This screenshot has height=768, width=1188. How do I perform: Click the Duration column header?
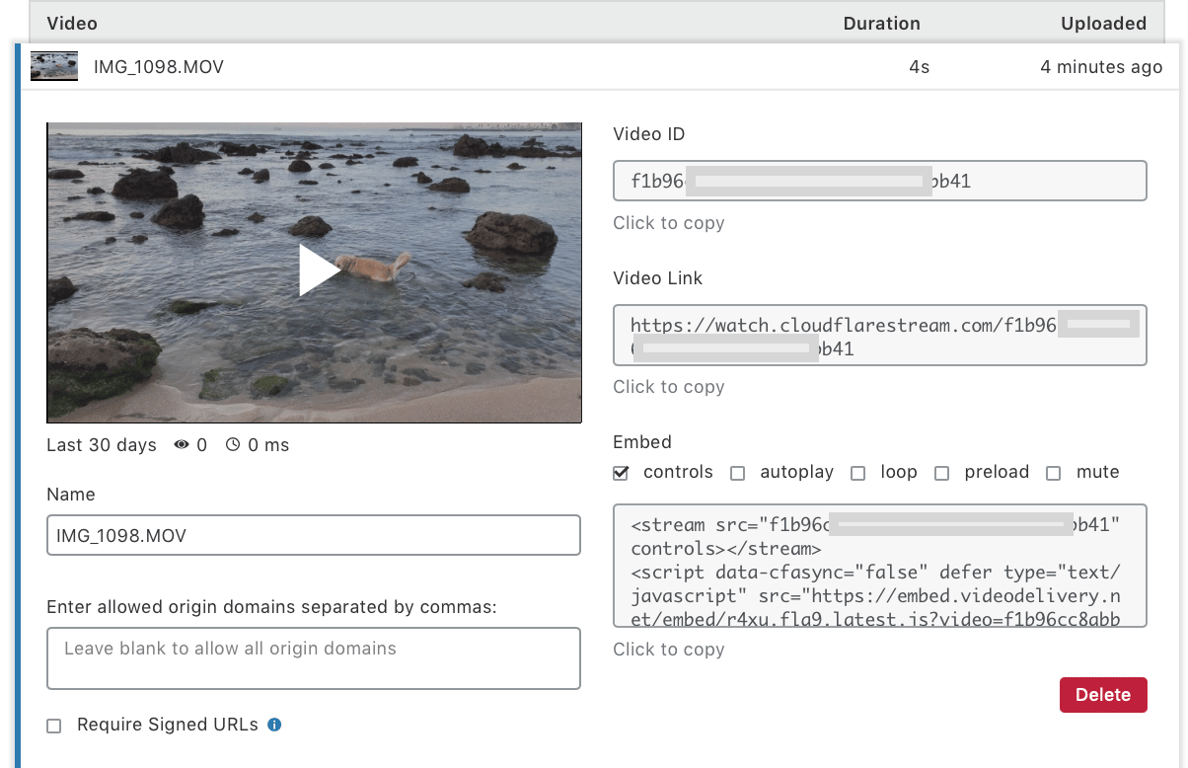pos(882,23)
